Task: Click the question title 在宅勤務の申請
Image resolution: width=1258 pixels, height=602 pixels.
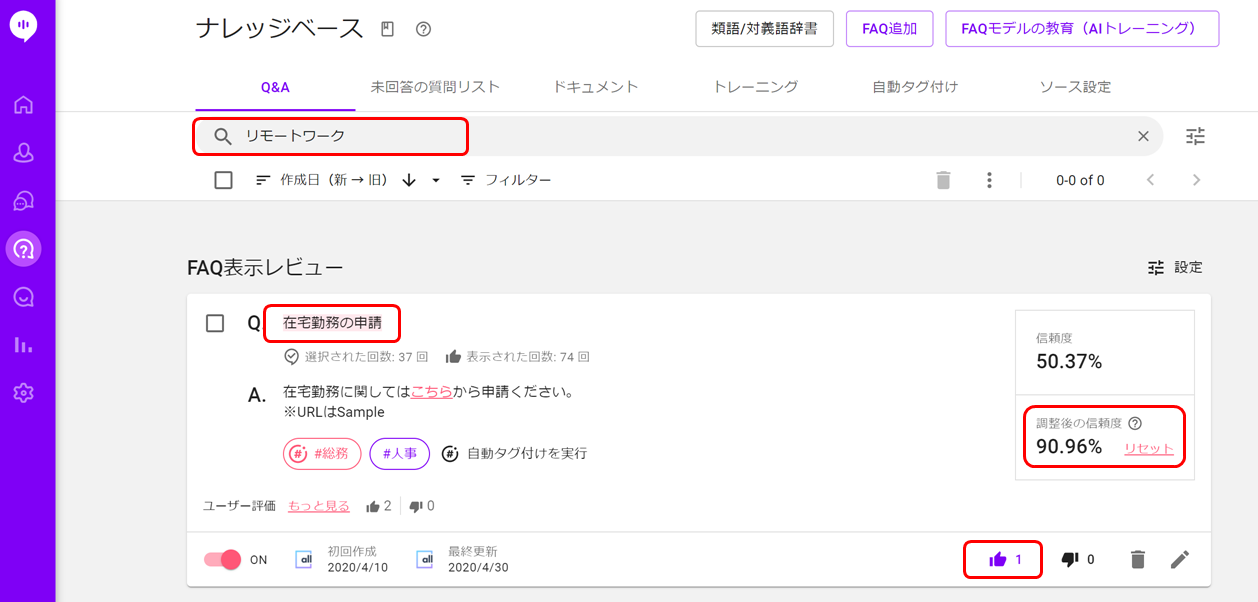Action: pos(332,323)
